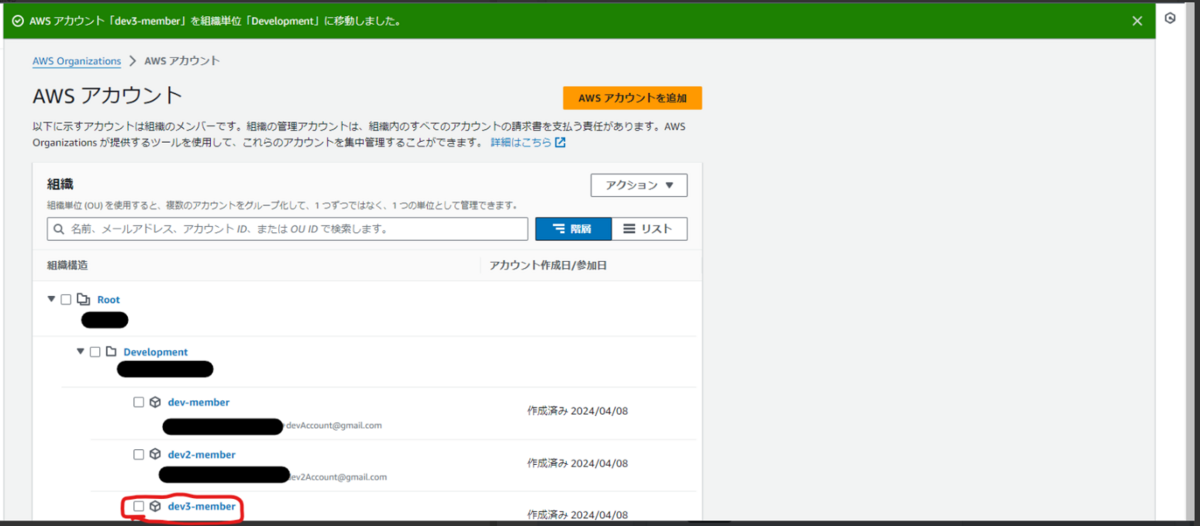Click the dev2-member 作成済み 2024/04/08 date

click(x=577, y=463)
